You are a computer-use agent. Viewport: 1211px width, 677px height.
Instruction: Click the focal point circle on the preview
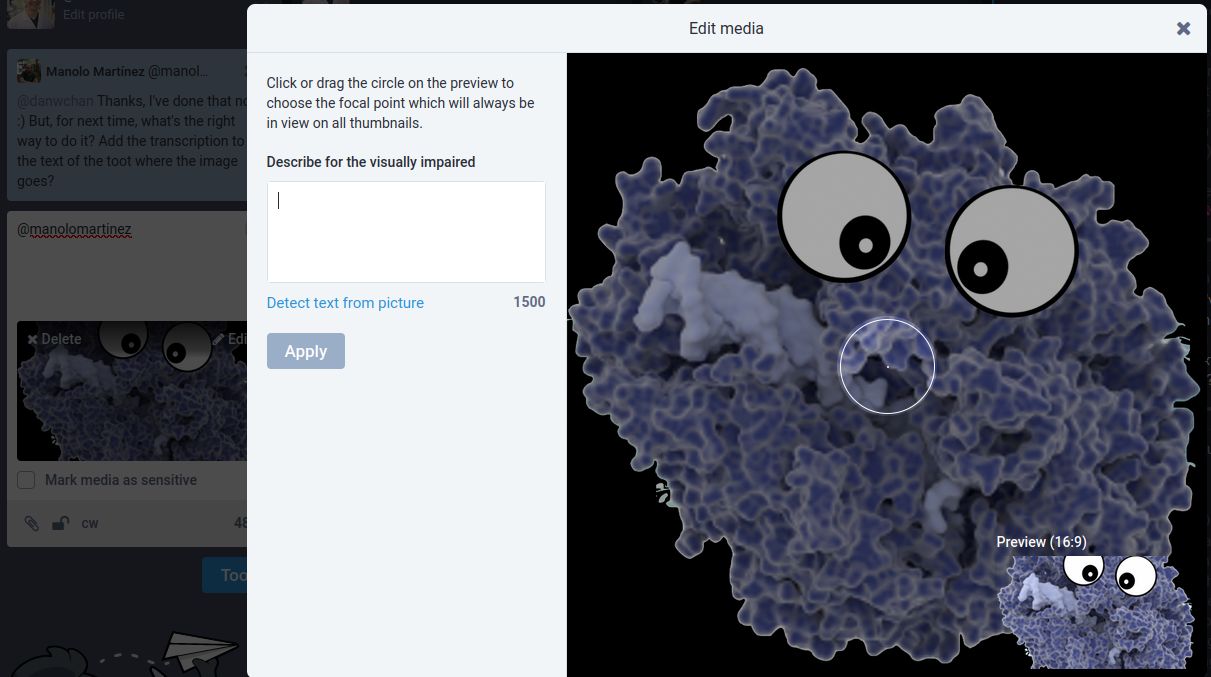click(x=887, y=366)
